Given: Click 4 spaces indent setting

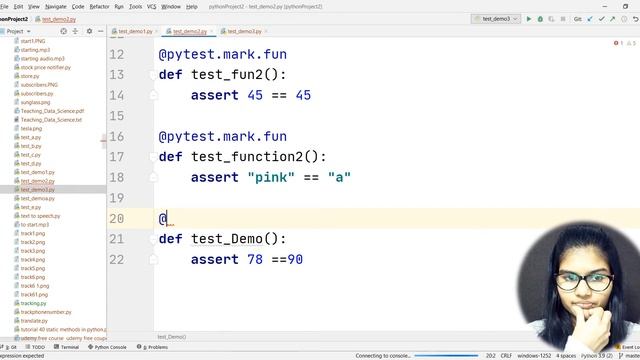Looking at the screenshot, I should (566, 356).
